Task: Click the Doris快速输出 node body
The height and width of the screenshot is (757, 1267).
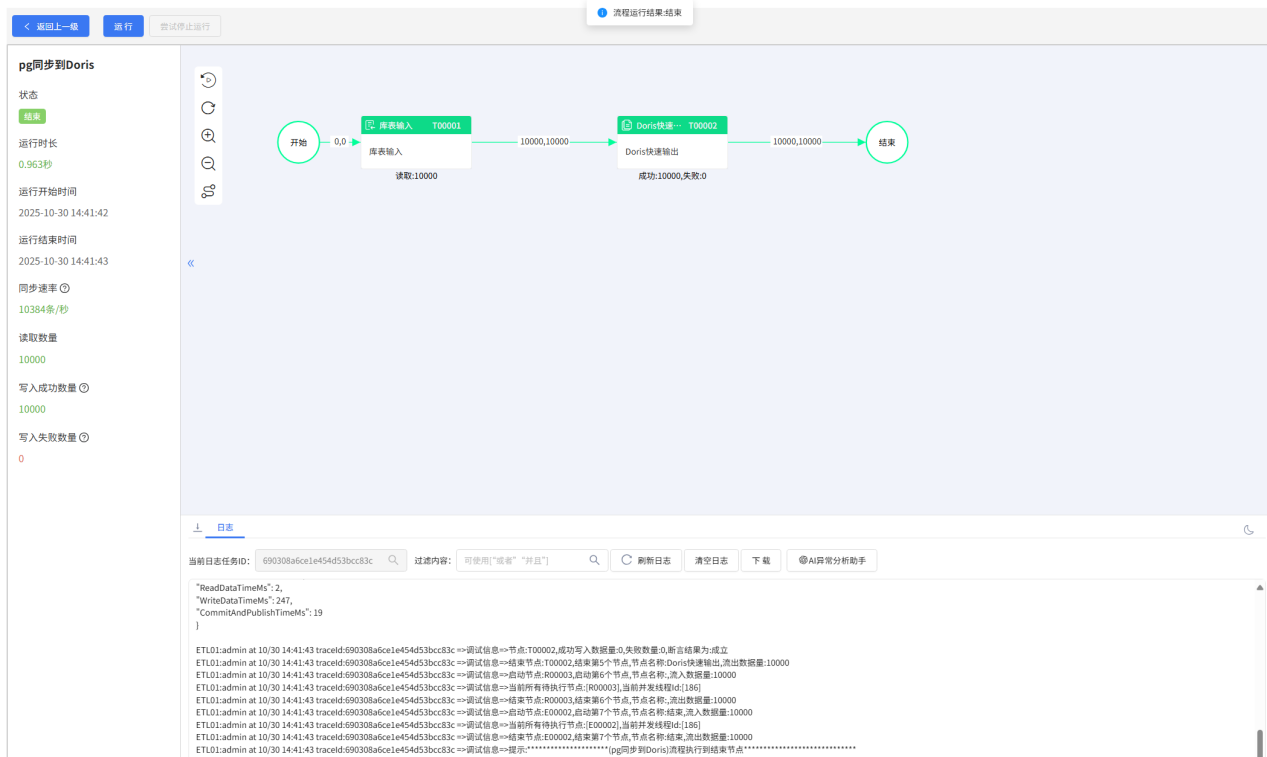Action: coord(672,151)
